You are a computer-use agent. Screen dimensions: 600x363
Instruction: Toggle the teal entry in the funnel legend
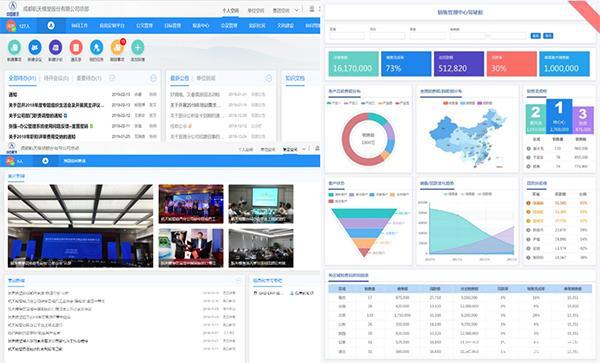pyautogui.click(x=338, y=195)
